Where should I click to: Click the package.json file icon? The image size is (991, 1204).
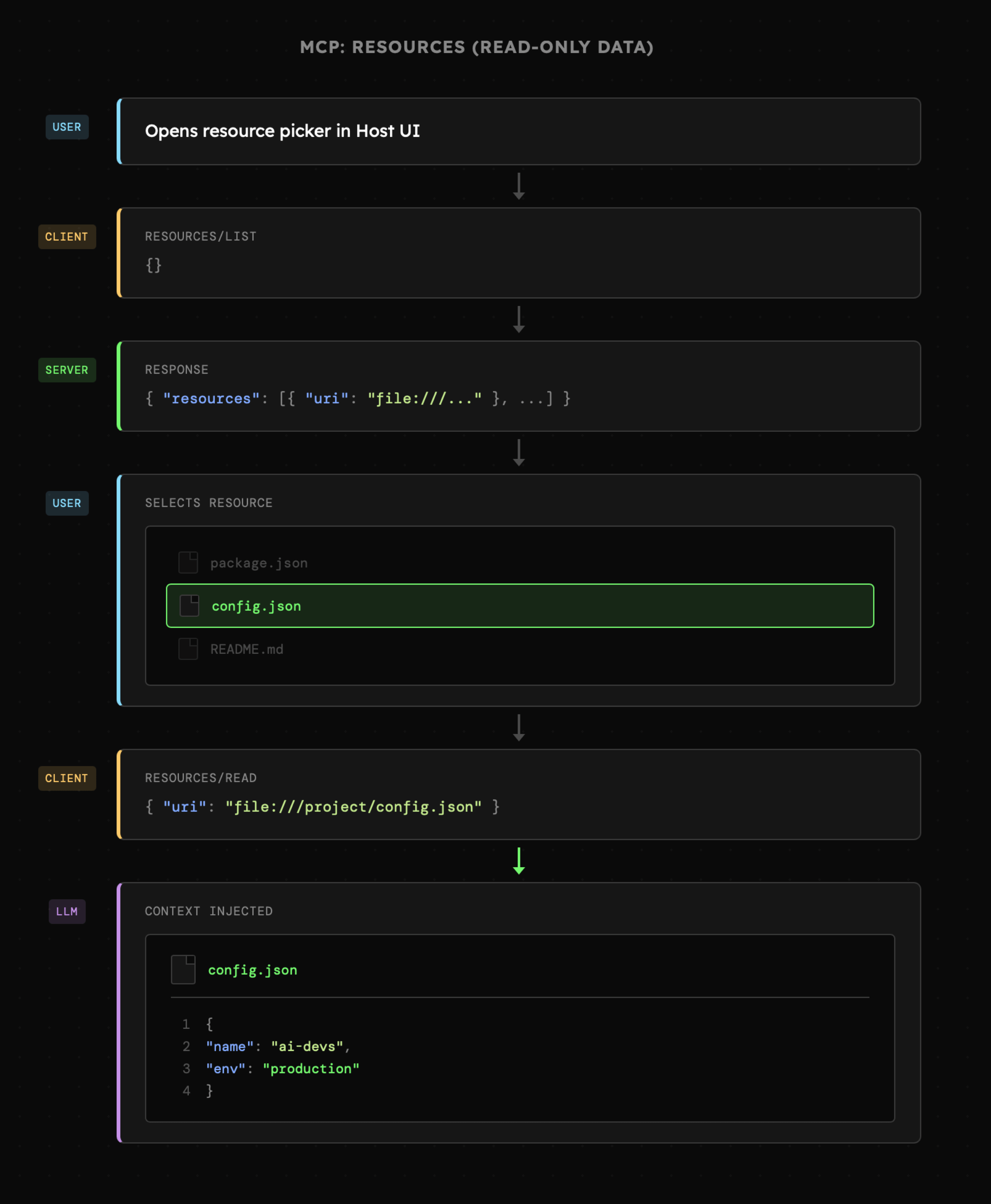click(x=188, y=563)
